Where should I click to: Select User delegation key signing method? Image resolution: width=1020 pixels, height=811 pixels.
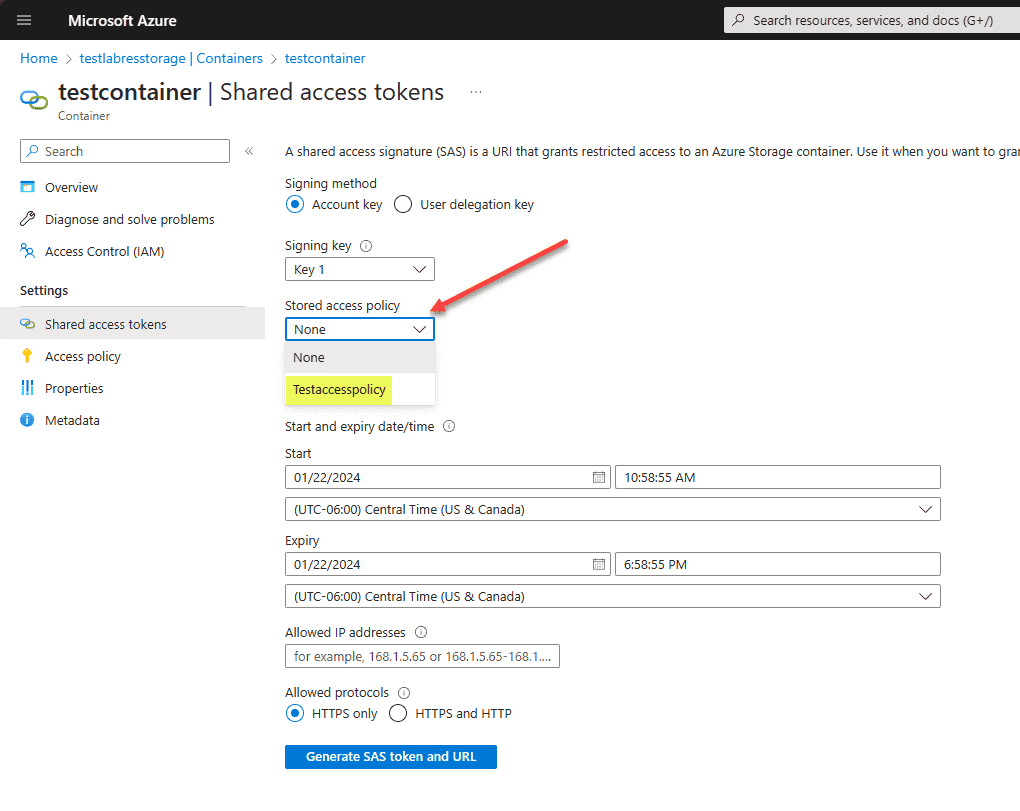pyautogui.click(x=403, y=204)
